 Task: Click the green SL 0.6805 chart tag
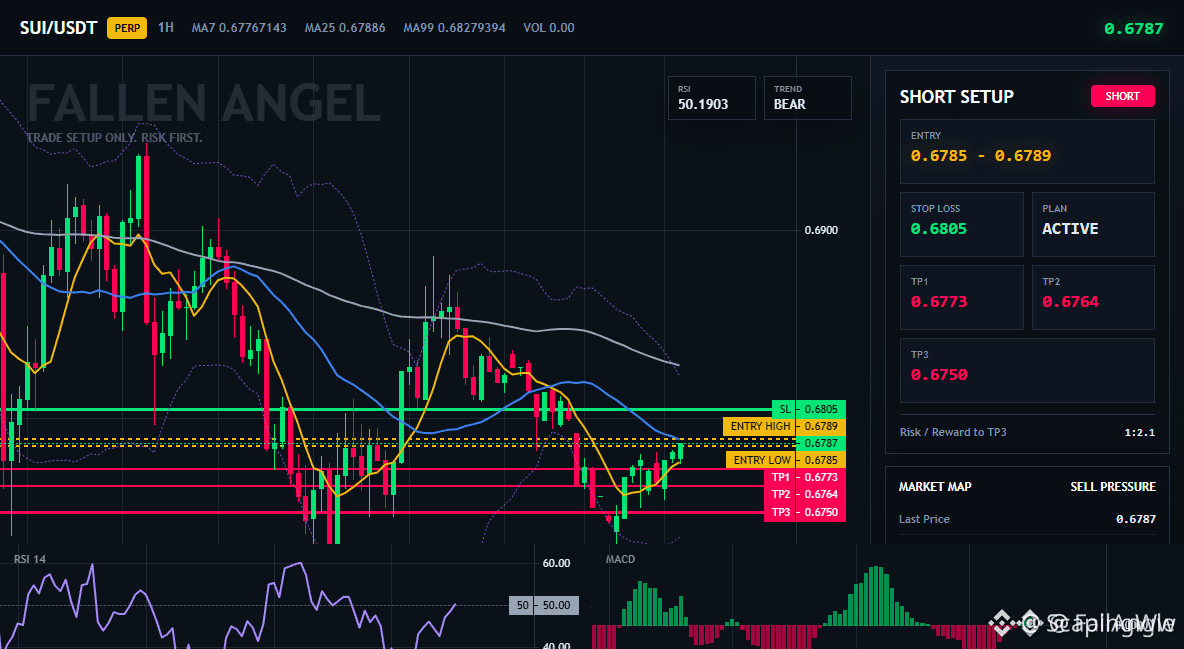click(809, 409)
